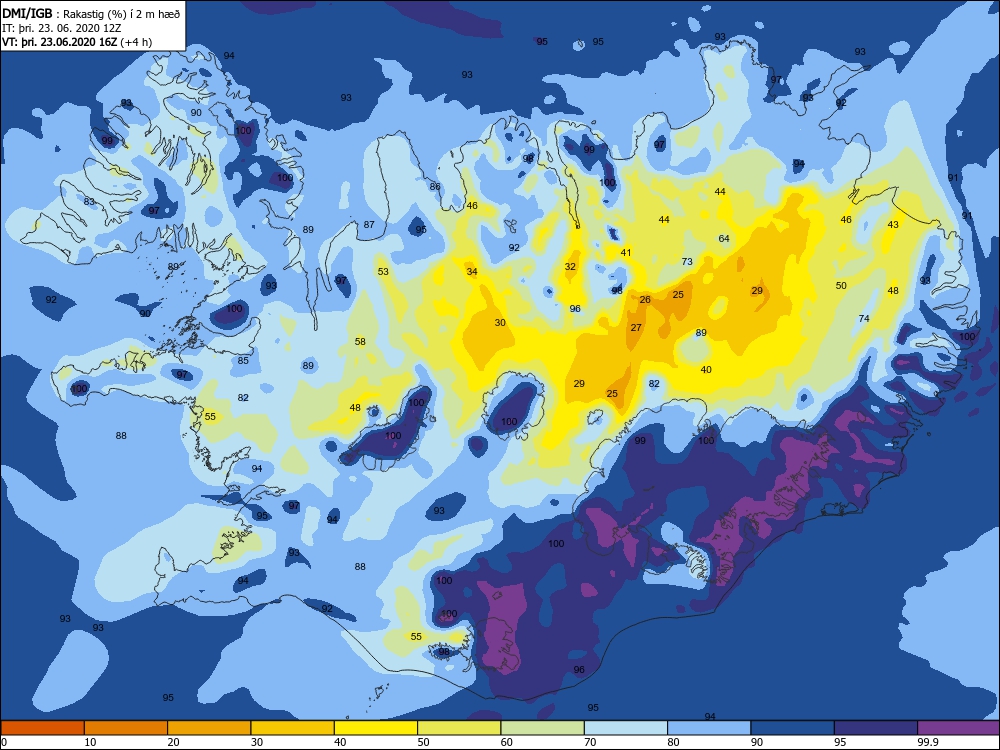Click the '70' legend tick label
1000x750 pixels.
(x=591, y=742)
